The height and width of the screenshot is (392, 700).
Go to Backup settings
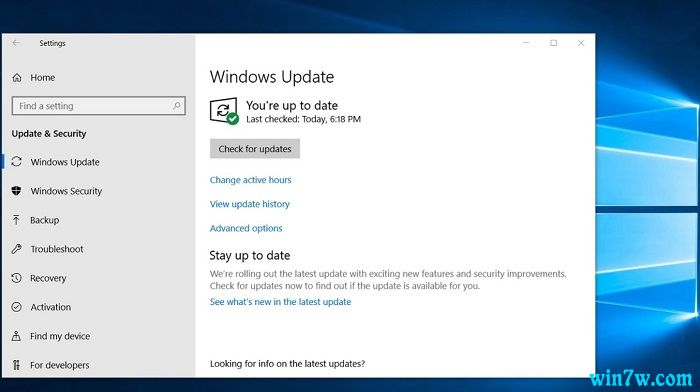45,220
